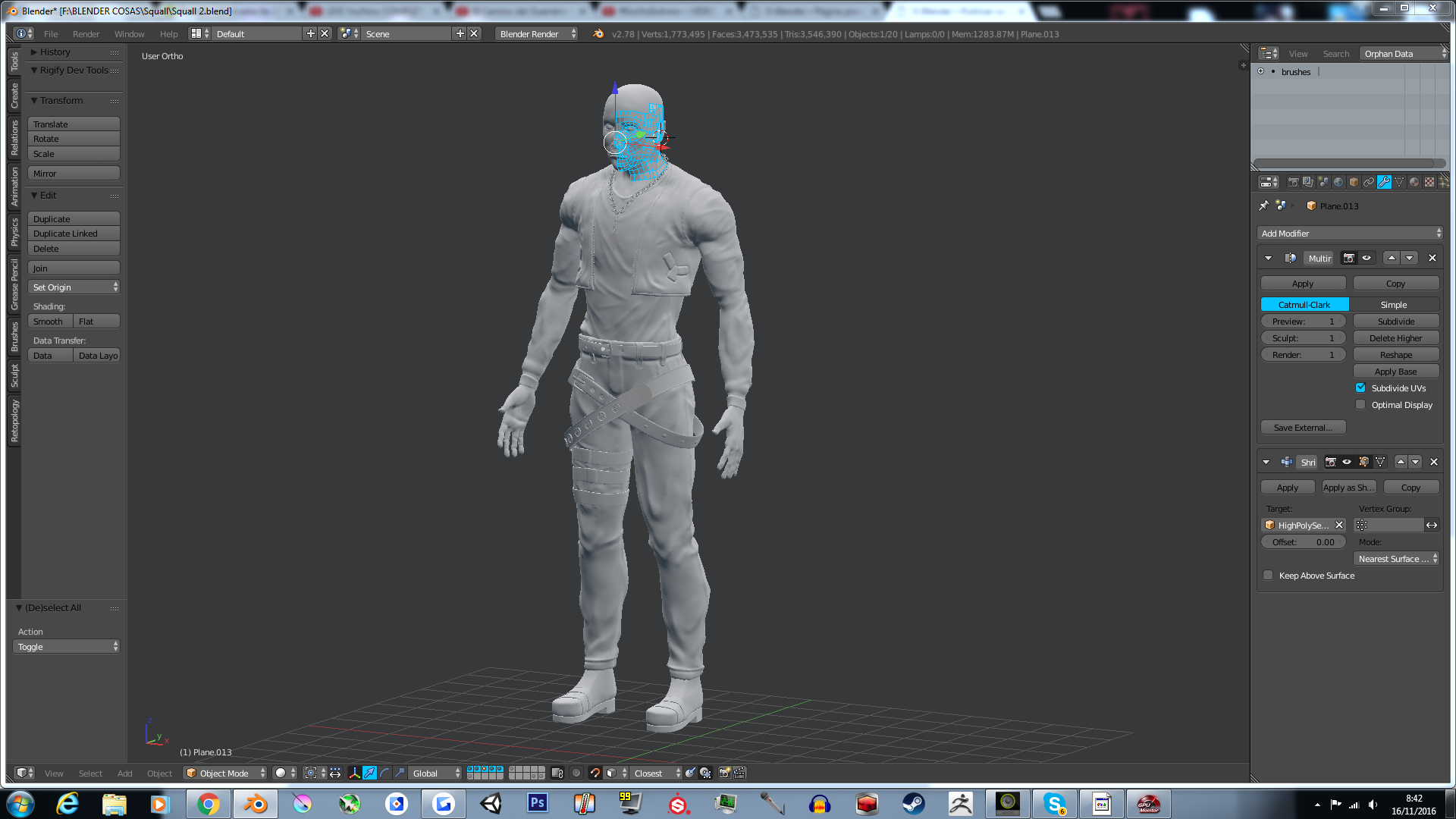Open the Object properties tab cube icon

[1354, 182]
